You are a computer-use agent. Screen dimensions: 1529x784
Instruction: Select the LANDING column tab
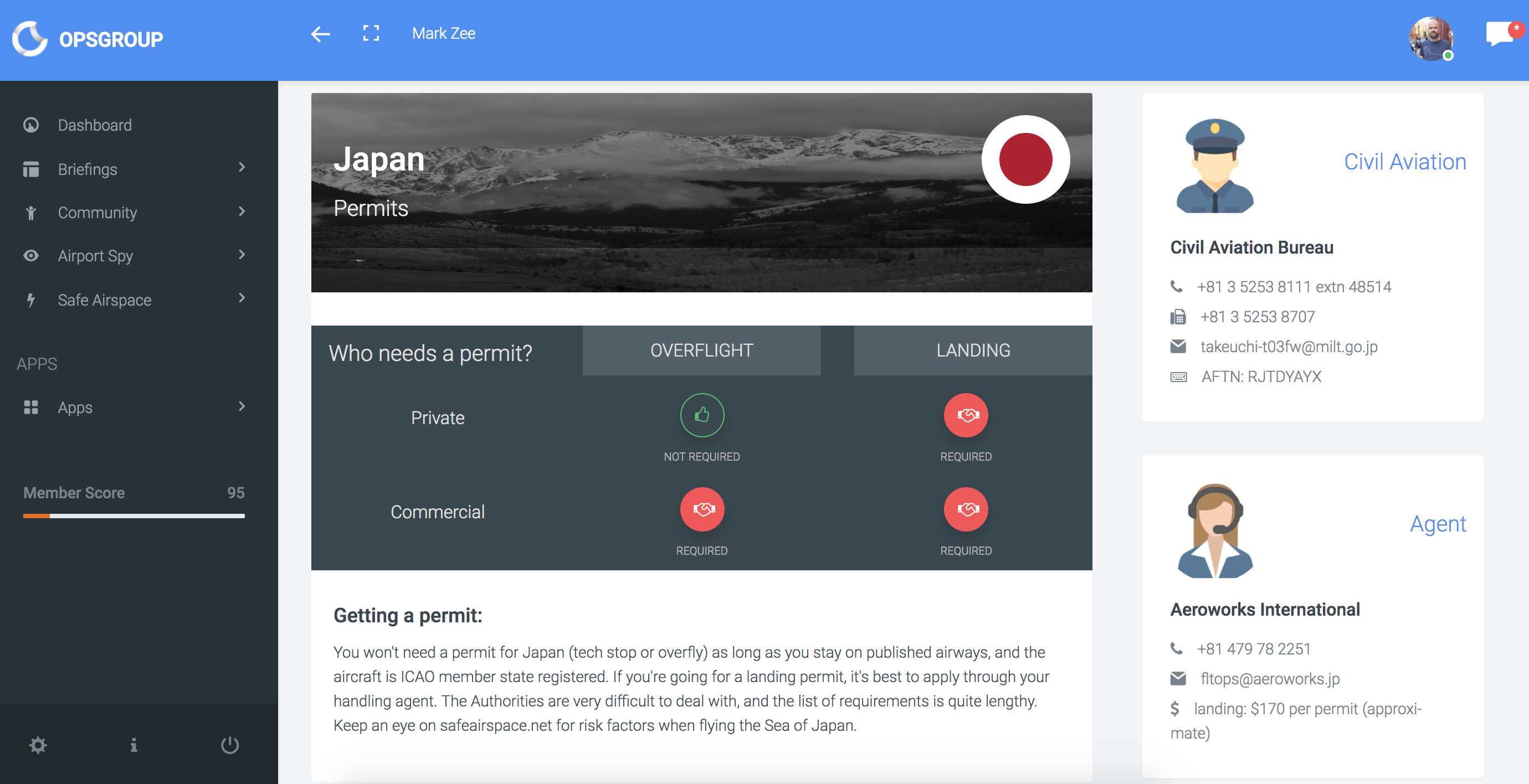point(973,350)
